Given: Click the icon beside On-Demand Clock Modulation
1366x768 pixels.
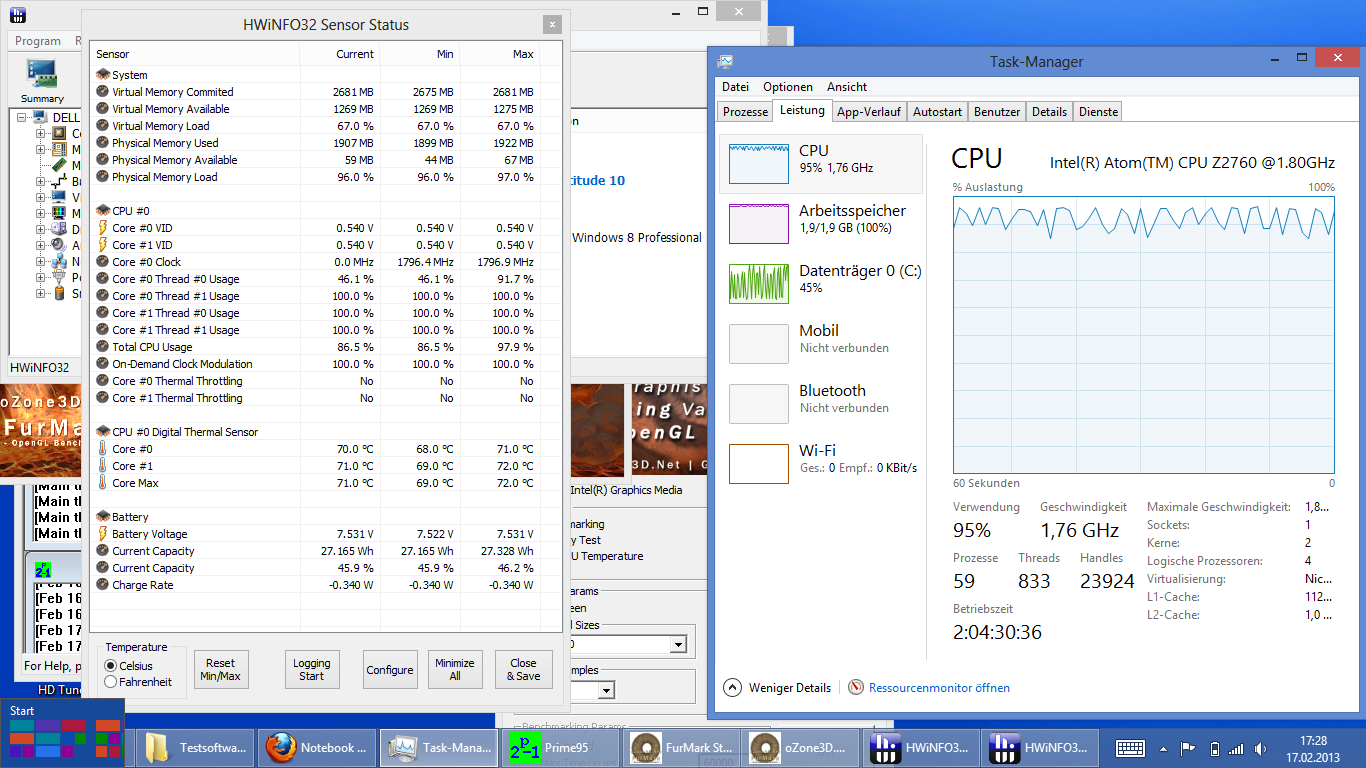Looking at the screenshot, I should click(102, 364).
